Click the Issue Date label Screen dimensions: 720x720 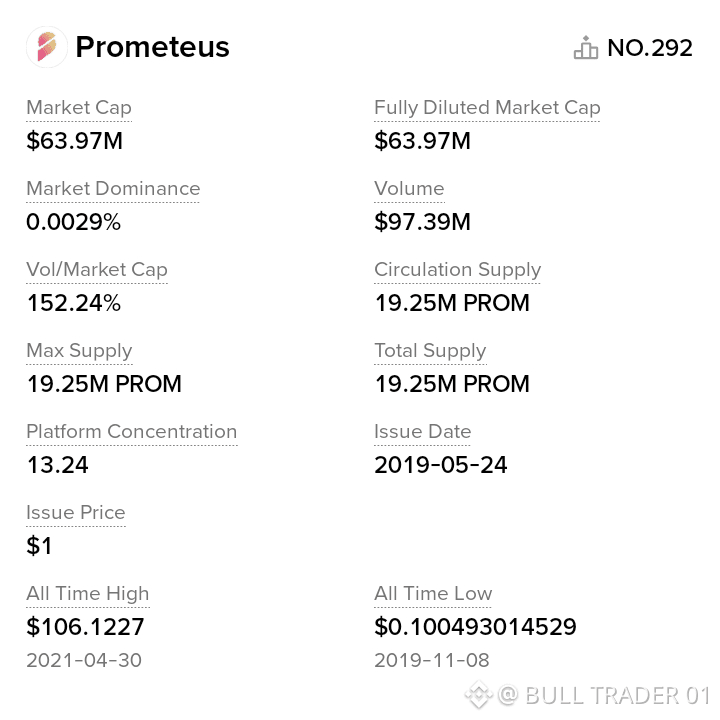[422, 431]
